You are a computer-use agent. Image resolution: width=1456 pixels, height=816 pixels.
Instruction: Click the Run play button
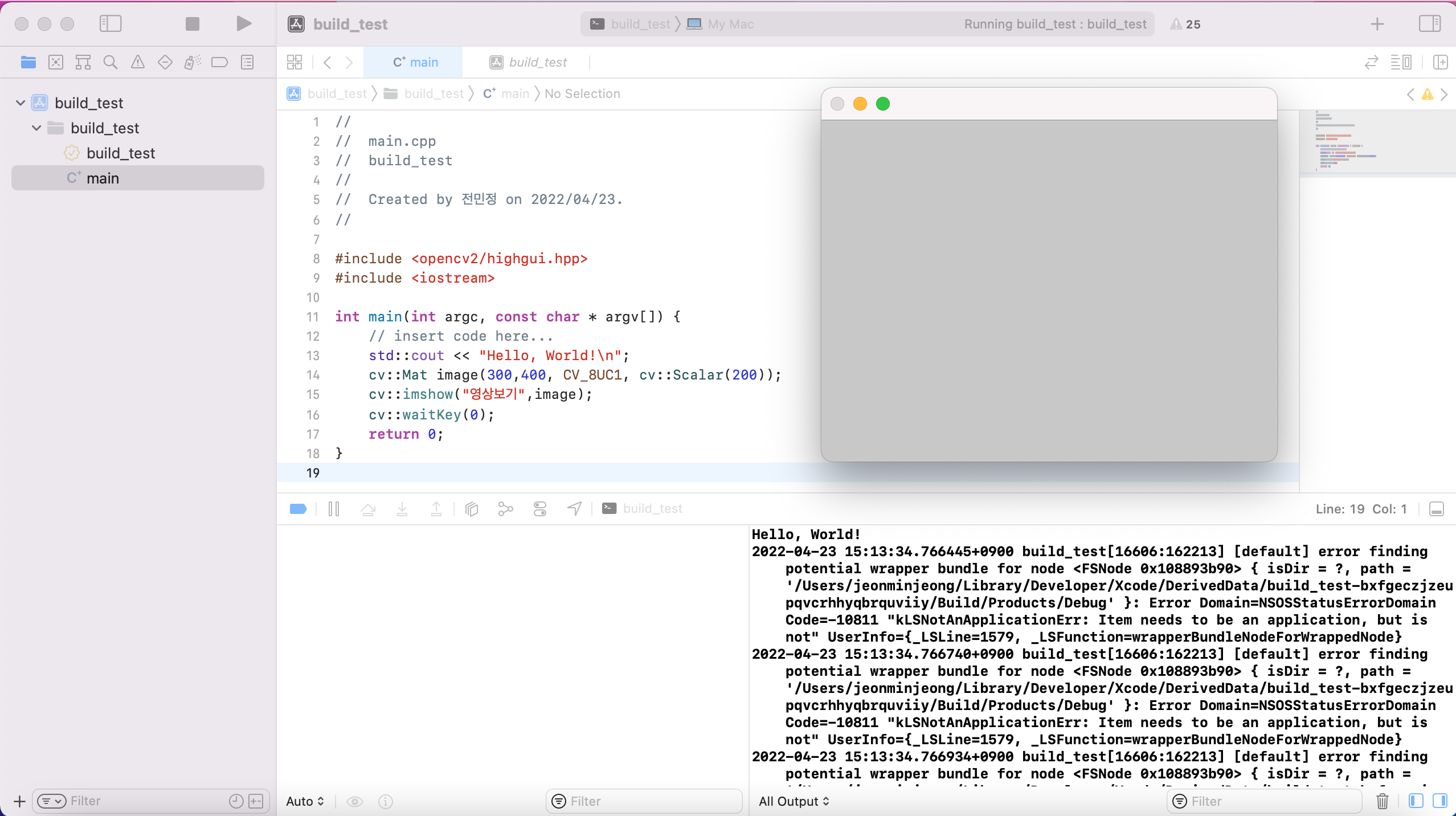tap(244, 24)
